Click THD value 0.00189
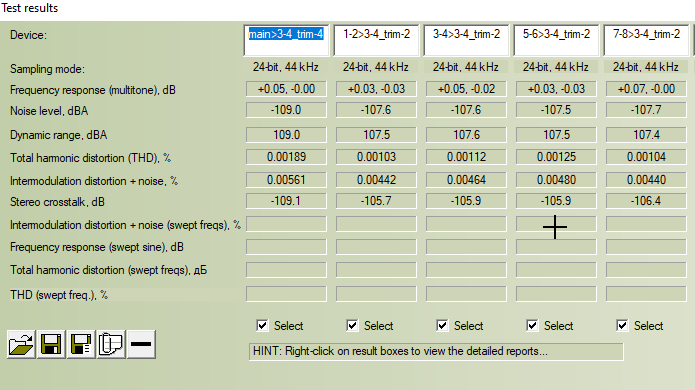The width and height of the screenshot is (695, 390). coord(286,157)
